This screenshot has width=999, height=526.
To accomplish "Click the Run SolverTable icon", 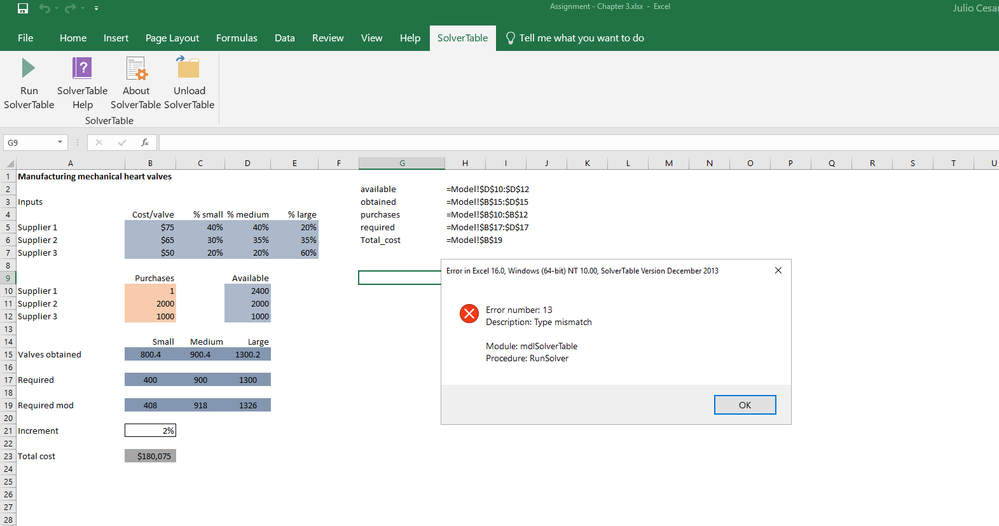I will [x=29, y=69].
